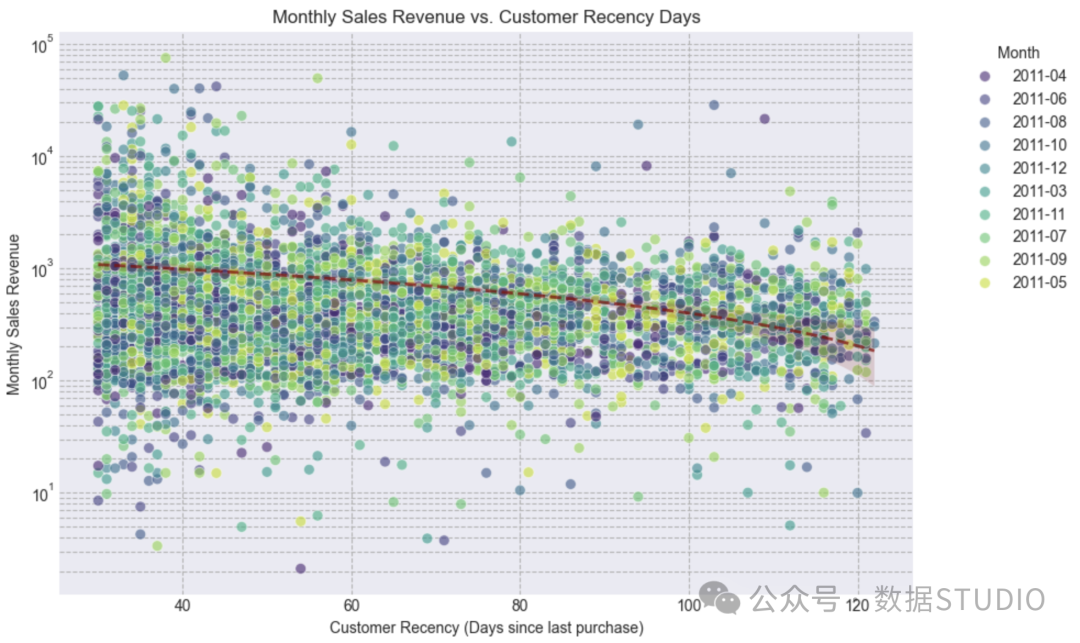This screenshot has height=643, width=1080.
Task: Click the 10³ y-axis tick label
Action: click(42, 270)
